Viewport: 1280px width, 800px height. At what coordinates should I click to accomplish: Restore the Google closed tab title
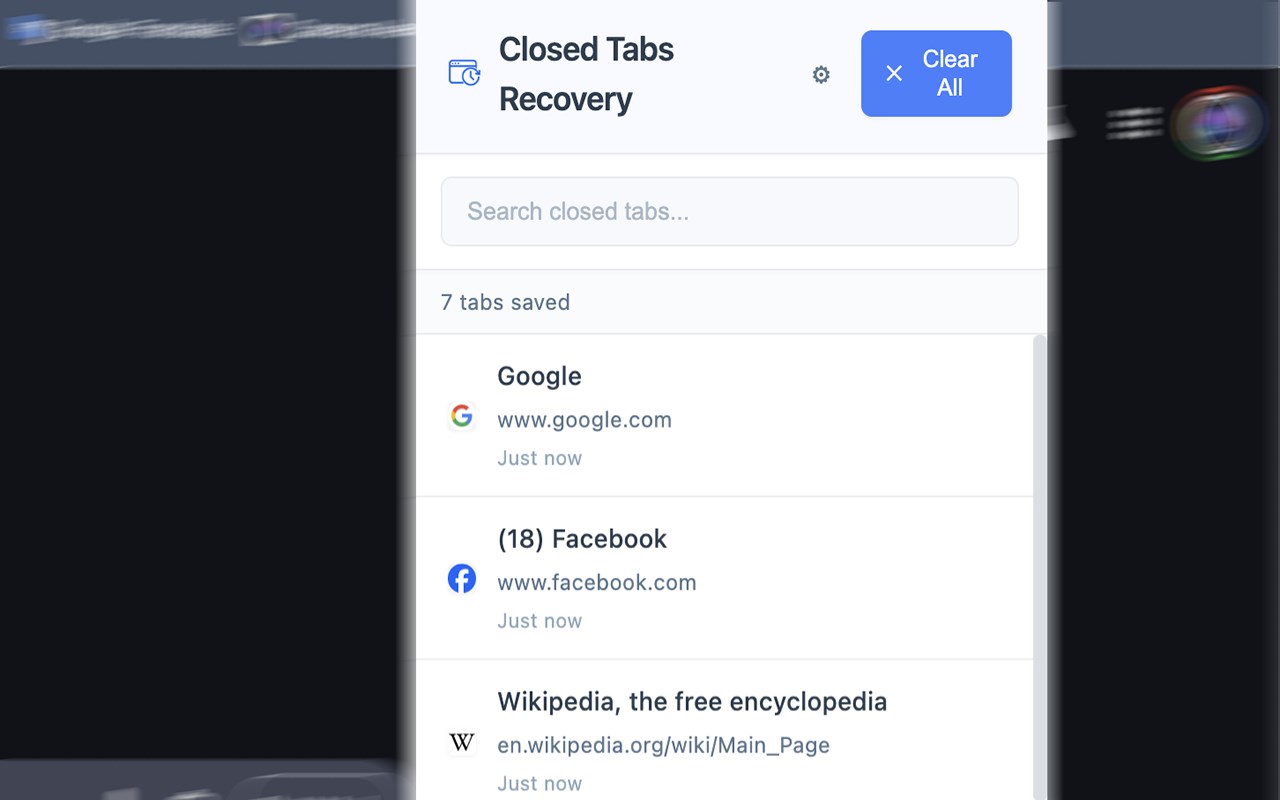539,377
